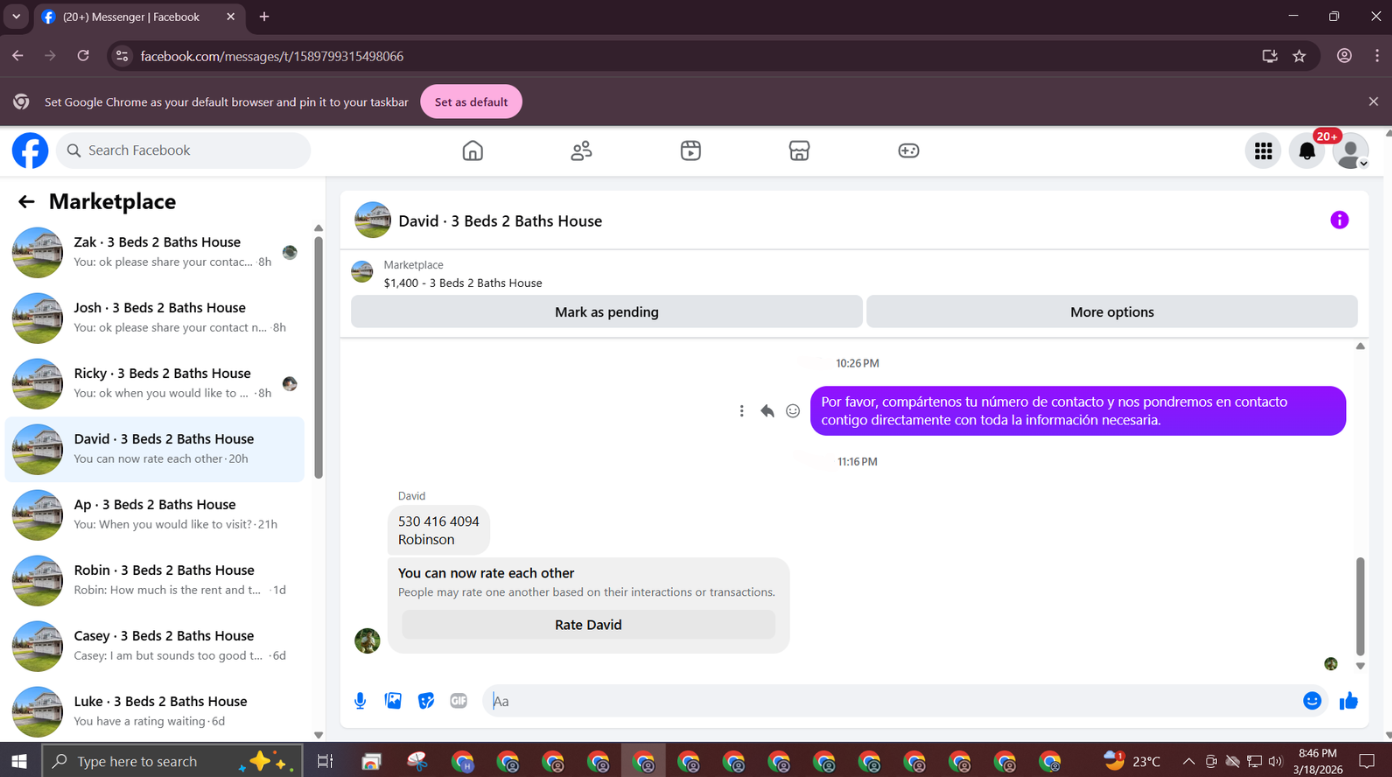Viewport: 1392px width, 777px height.
Task: Open Facebook home via logo icon
Action: point(30,151)
